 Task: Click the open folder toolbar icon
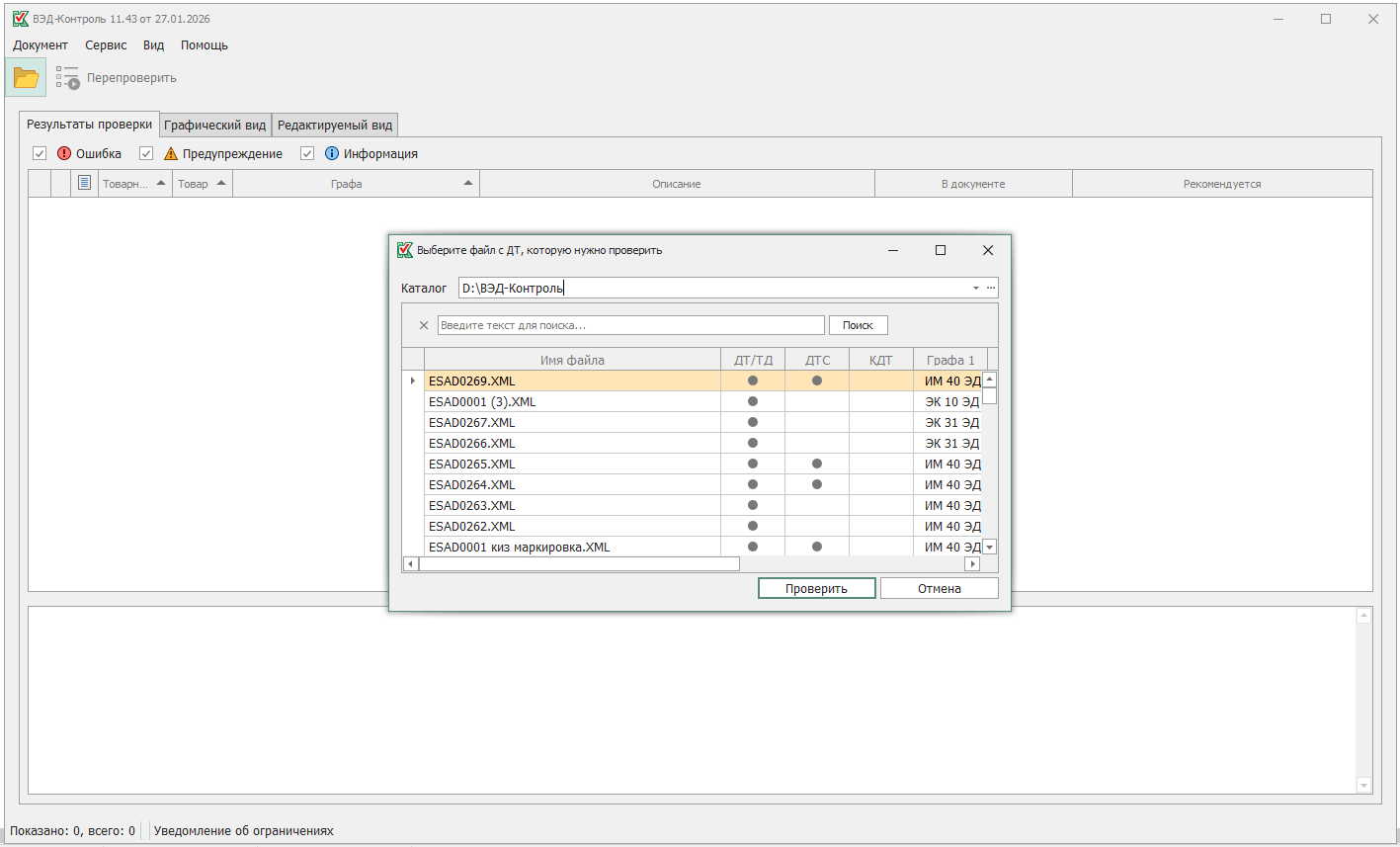26,78
